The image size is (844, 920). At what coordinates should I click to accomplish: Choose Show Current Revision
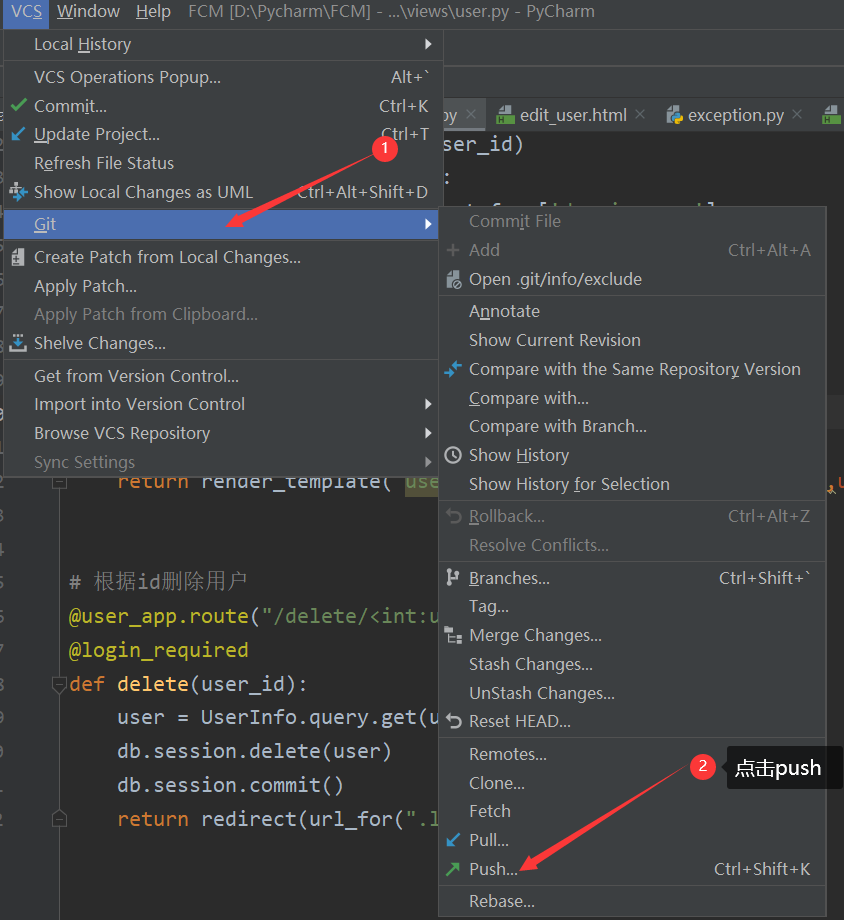(632, 340)
